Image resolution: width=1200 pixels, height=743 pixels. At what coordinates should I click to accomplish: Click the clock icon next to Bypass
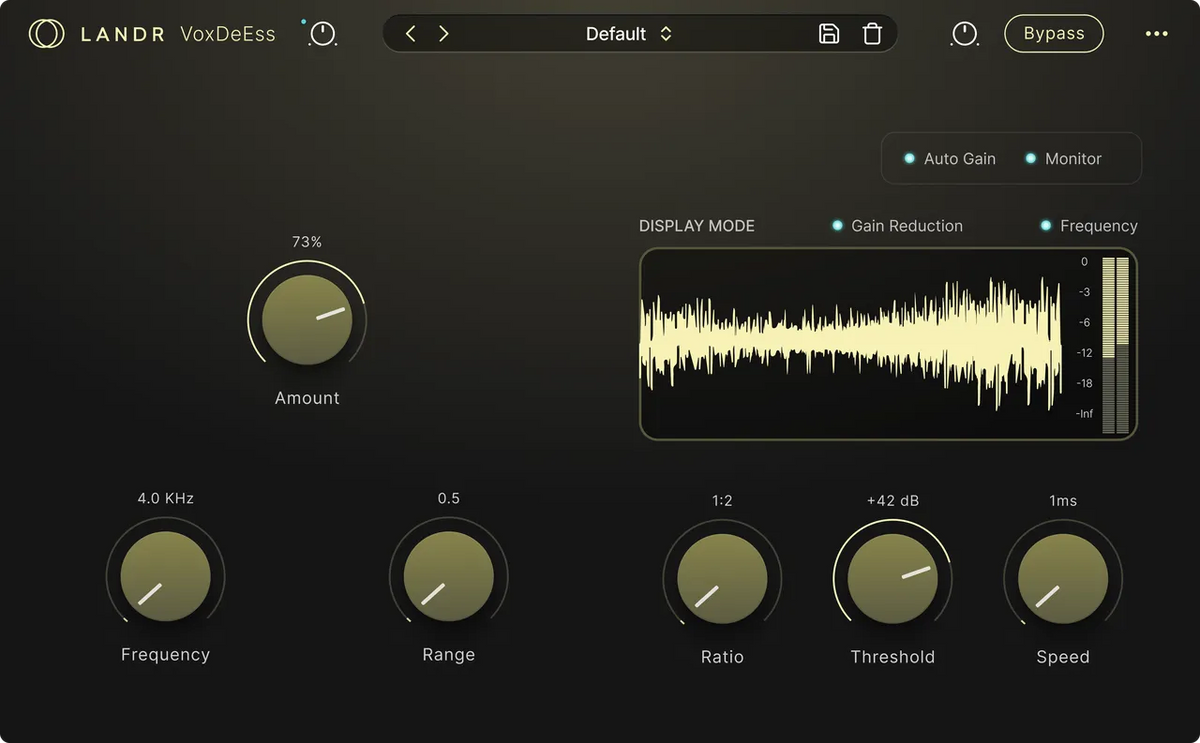pos(964,33)
